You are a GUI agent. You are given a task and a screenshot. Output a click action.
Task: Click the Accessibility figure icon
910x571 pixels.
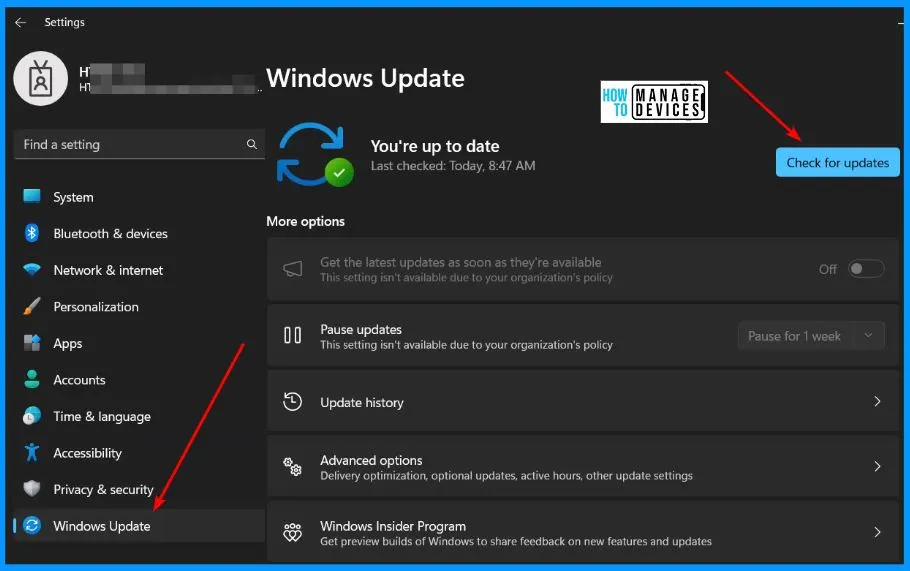tap(32, 453)
